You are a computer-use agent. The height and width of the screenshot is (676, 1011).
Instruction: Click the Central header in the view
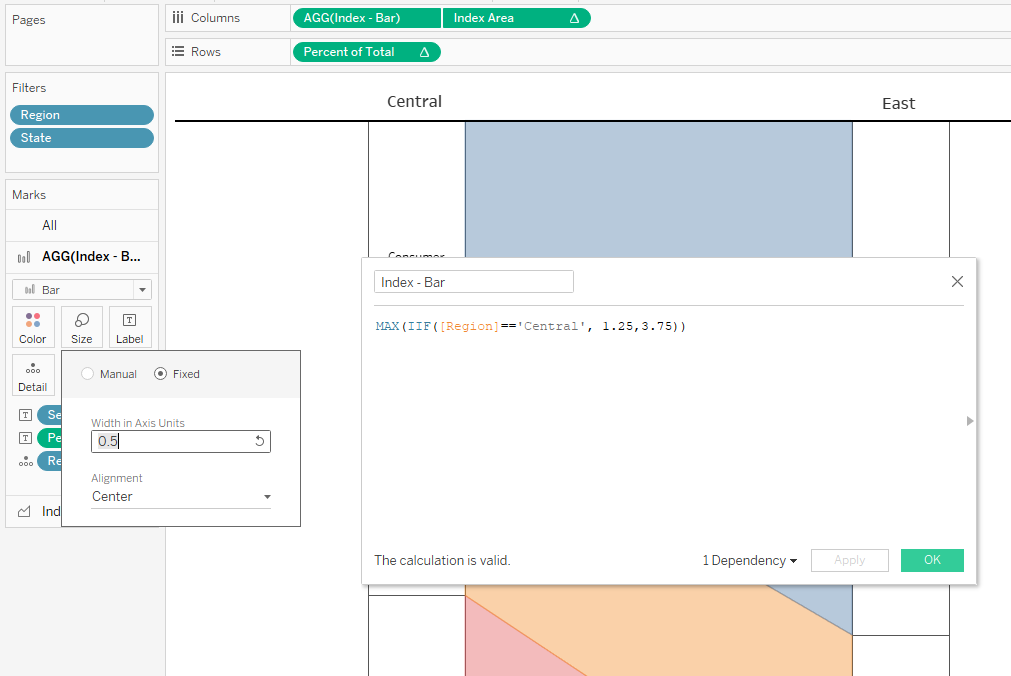(415, 101)
